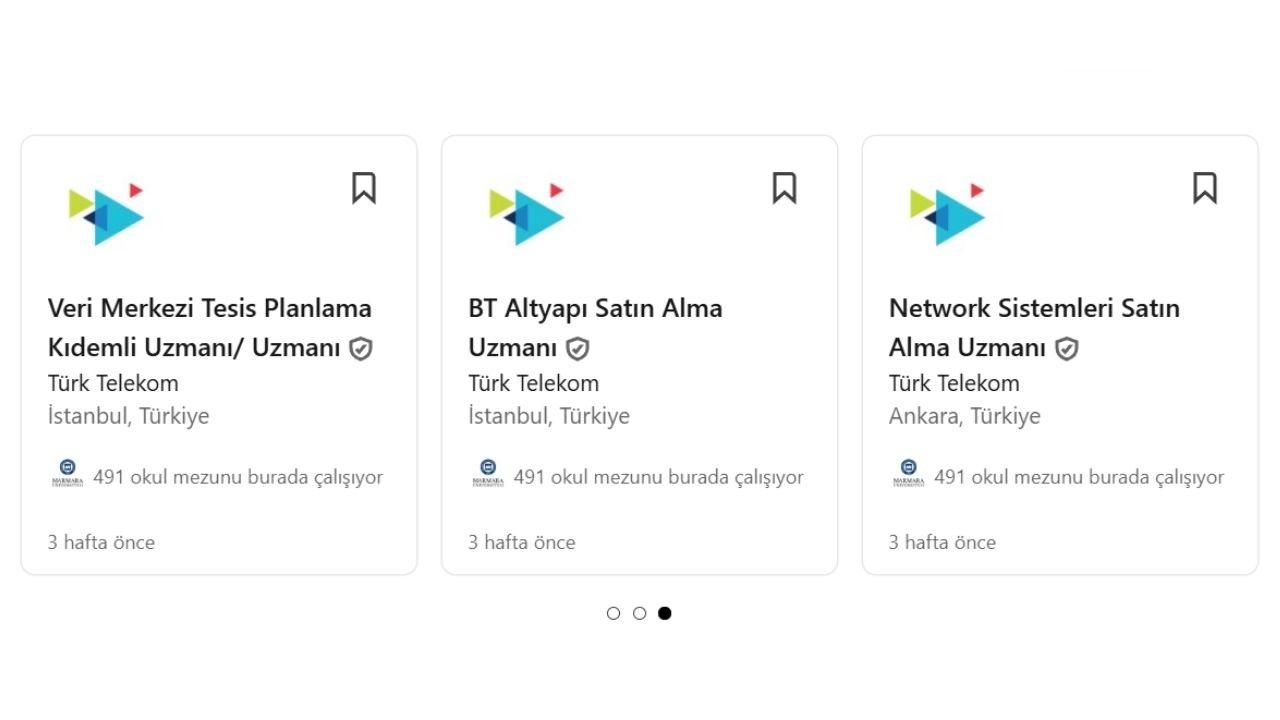The image size is (1280, 720).
Task: Select the third filled carousel dot
Action: pos(665,613)
